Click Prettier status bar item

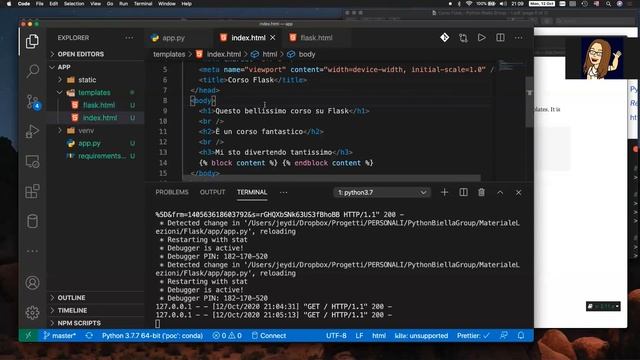point(473,336)
